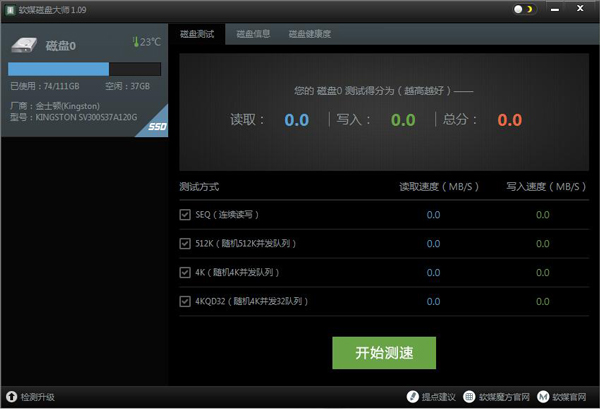
Task: Click the 写入速度 (MB/S) column header
Action: (546, 187)
